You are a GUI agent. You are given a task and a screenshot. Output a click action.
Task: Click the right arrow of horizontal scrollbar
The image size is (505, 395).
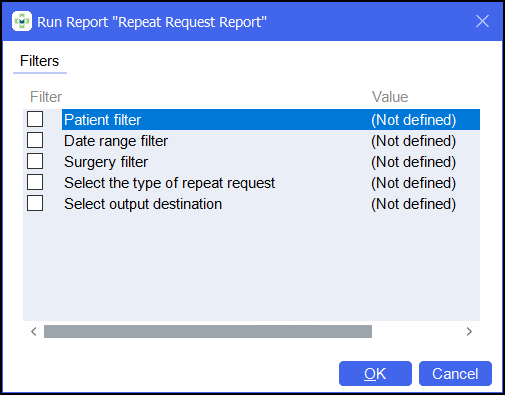(469, 331)
